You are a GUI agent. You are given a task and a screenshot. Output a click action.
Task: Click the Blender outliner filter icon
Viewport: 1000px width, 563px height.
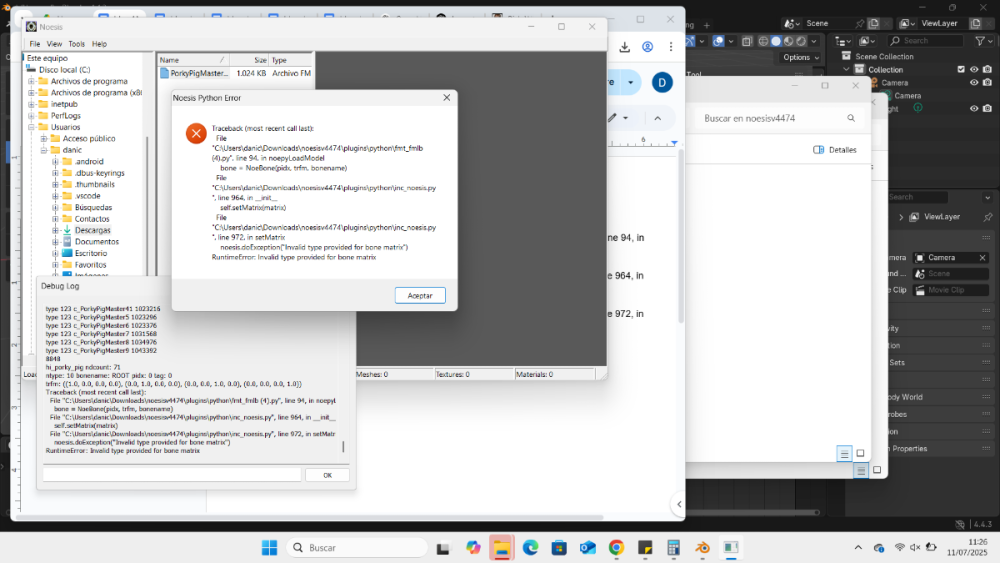(x=980, y=41)
